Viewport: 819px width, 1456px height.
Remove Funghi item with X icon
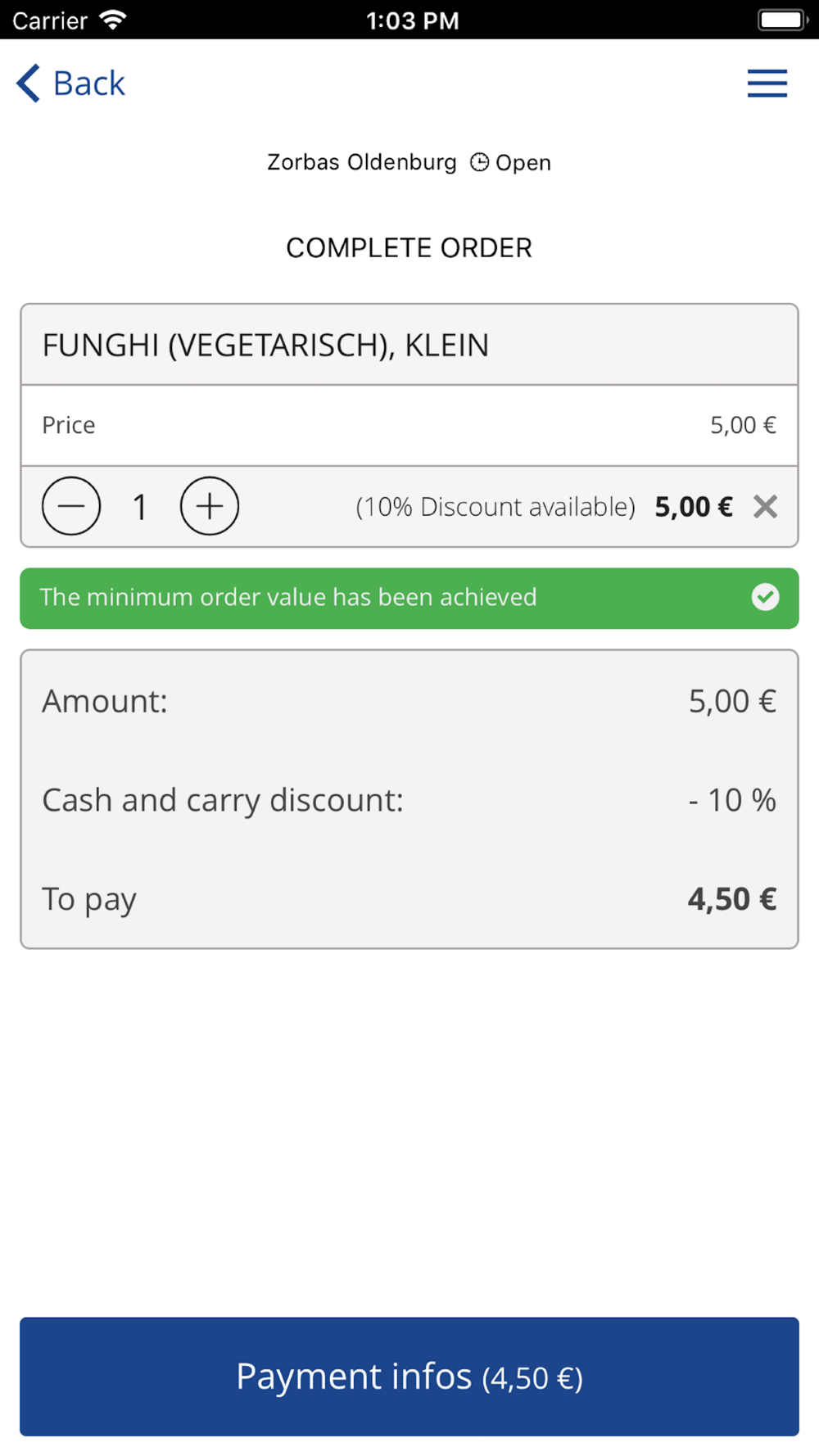point(765,507)
